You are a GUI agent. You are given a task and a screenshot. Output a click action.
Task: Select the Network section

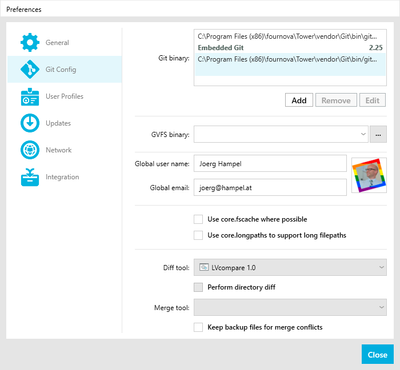[x=65, y=150]
